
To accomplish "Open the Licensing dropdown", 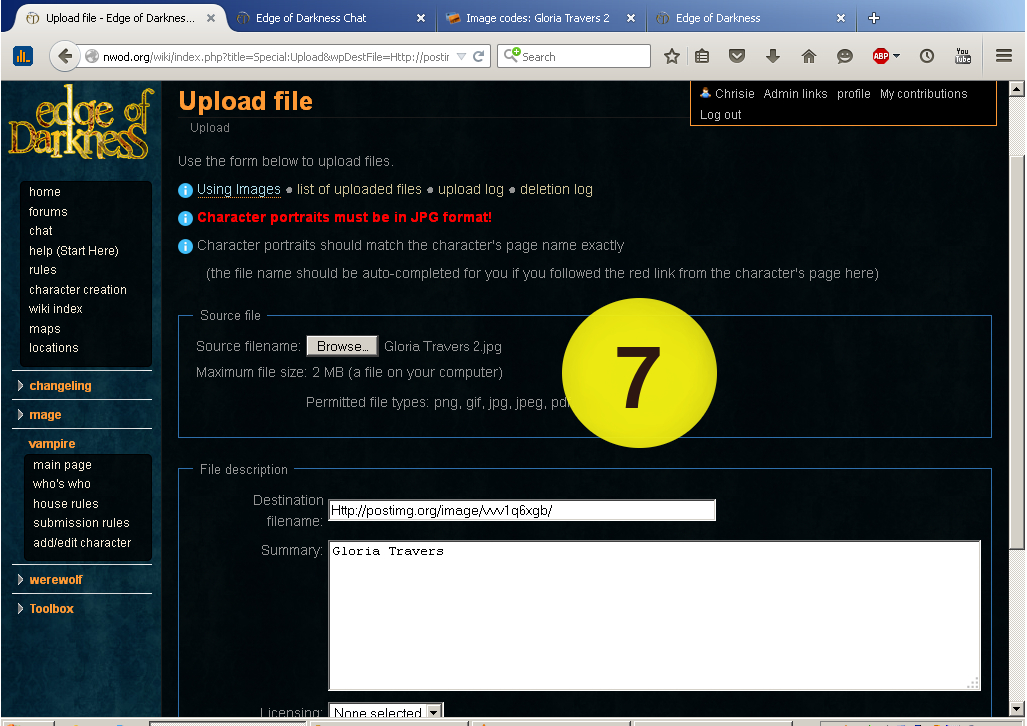I will [x=386, y=713].
